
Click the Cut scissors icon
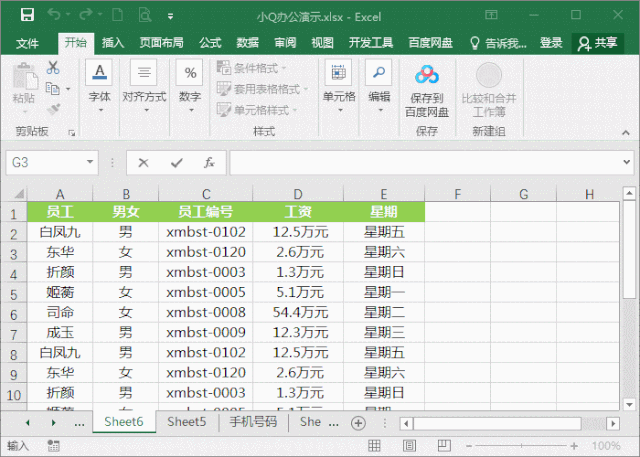53,67
